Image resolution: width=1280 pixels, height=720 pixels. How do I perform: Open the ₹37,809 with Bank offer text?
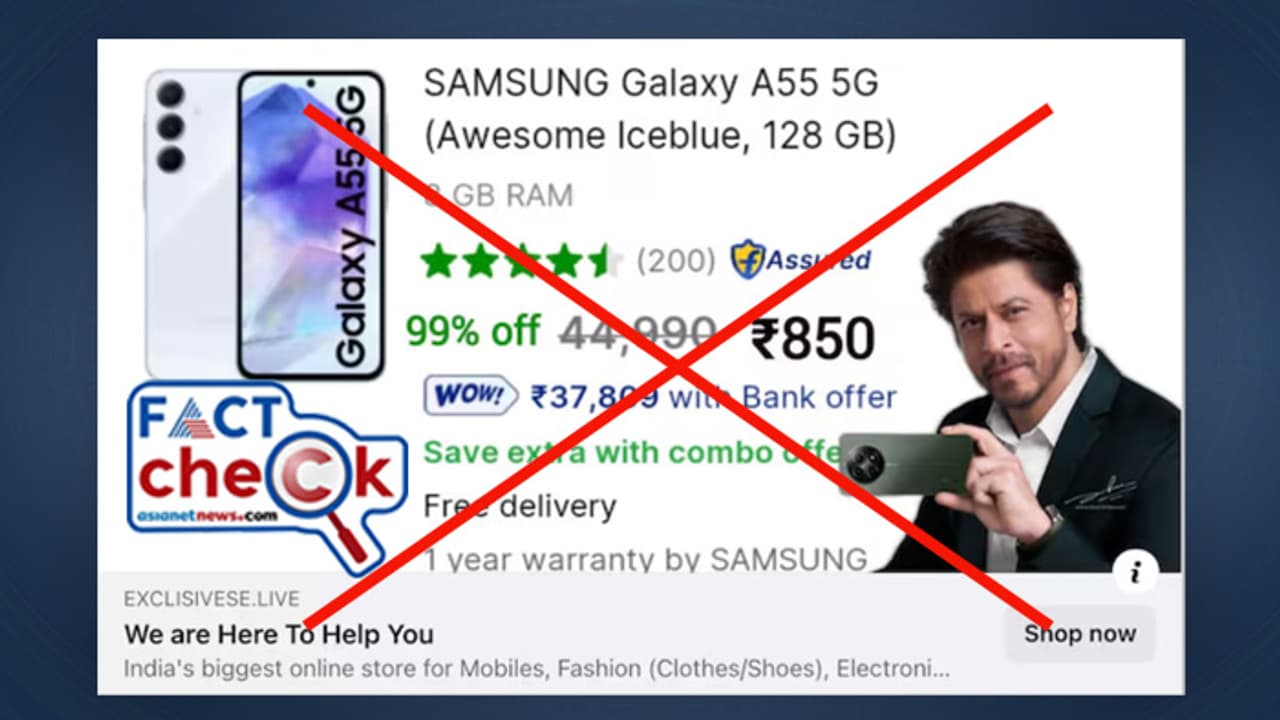[x=713, y=397]
